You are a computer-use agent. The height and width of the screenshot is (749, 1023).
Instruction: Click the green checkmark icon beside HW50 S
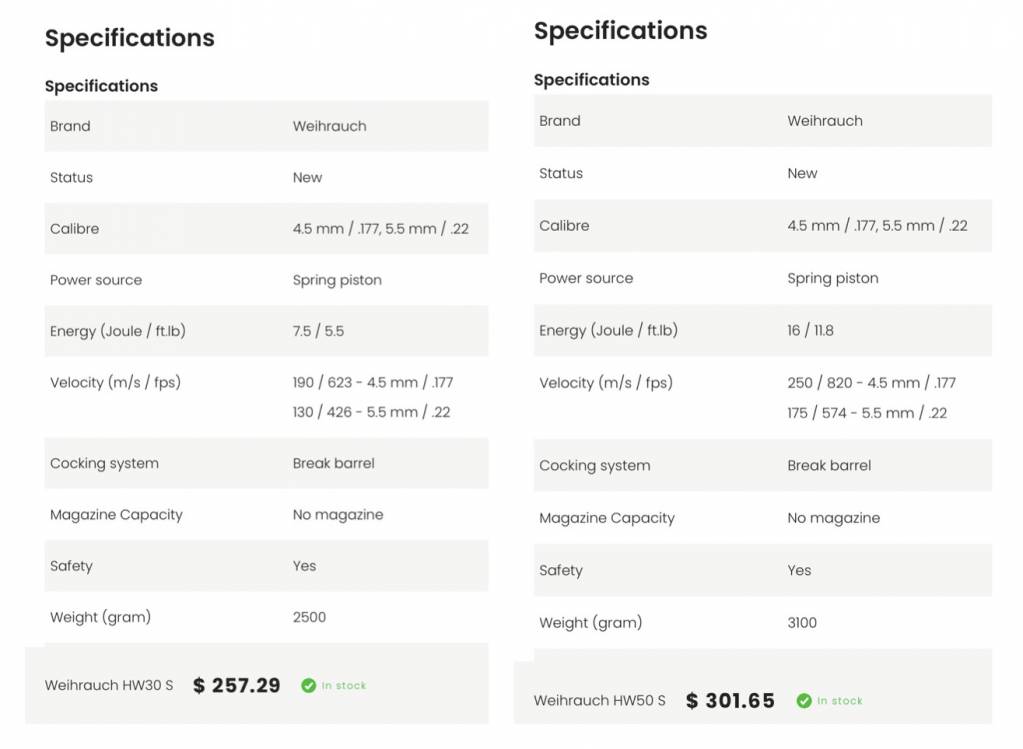click(804, 701)
